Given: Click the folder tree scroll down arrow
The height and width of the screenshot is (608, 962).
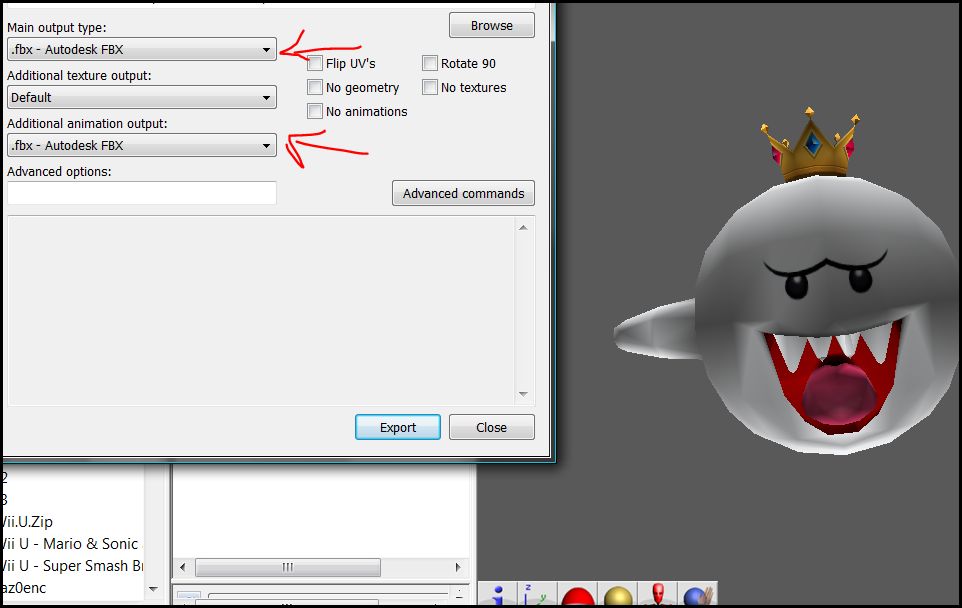Looking at the screenshot, I should pyautogui.click(x=153, y=589).
